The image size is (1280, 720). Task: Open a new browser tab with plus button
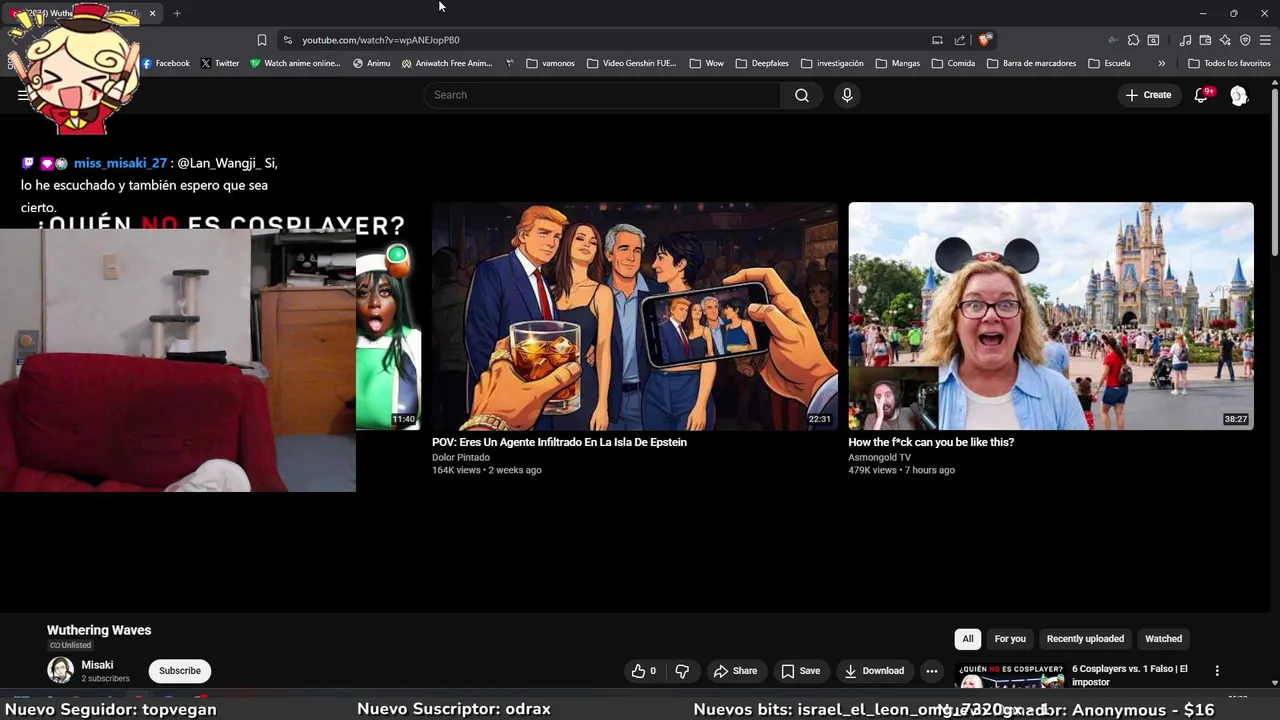[177, 13]
